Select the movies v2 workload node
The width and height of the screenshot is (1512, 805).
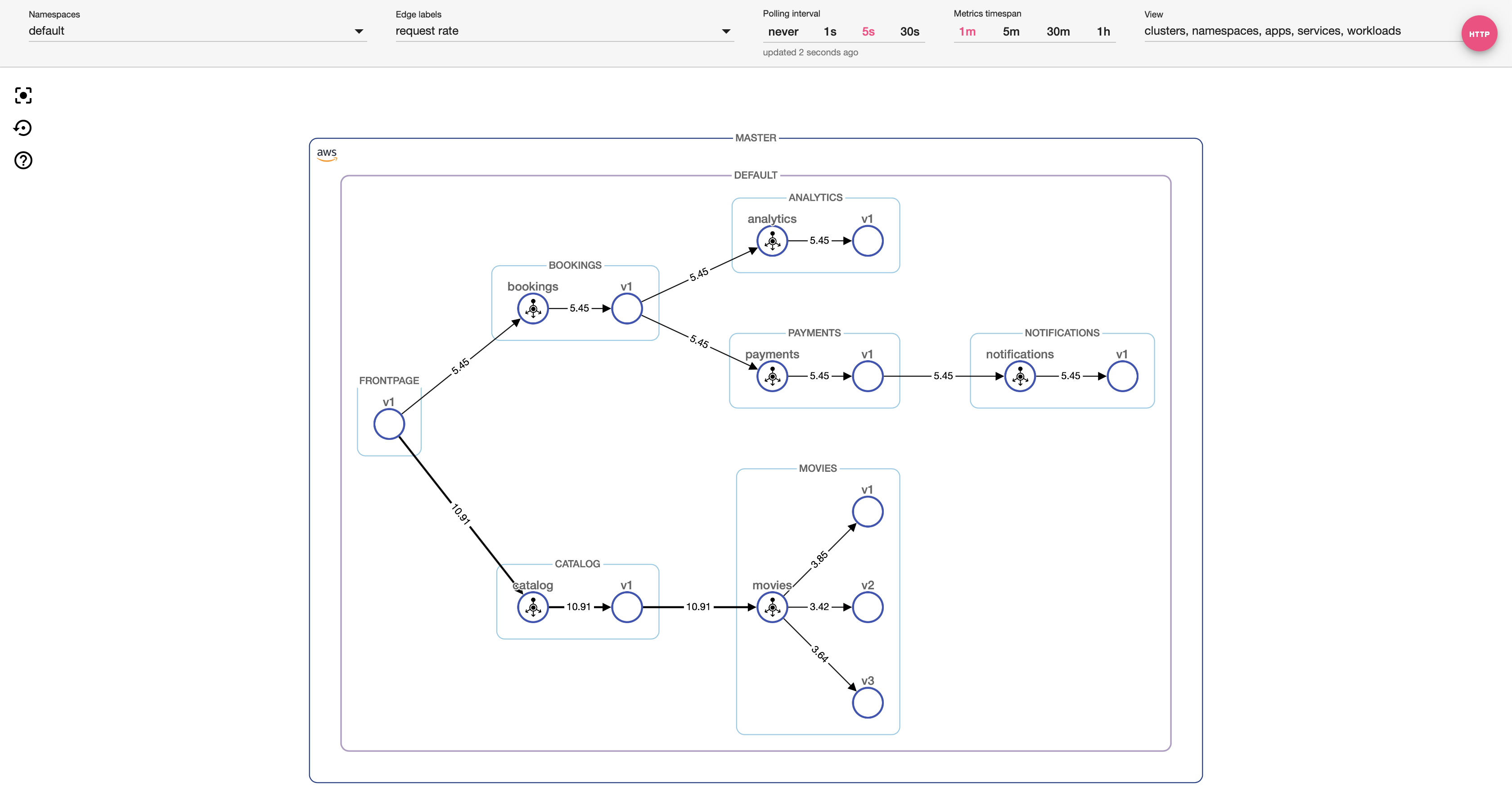[868, 607]
